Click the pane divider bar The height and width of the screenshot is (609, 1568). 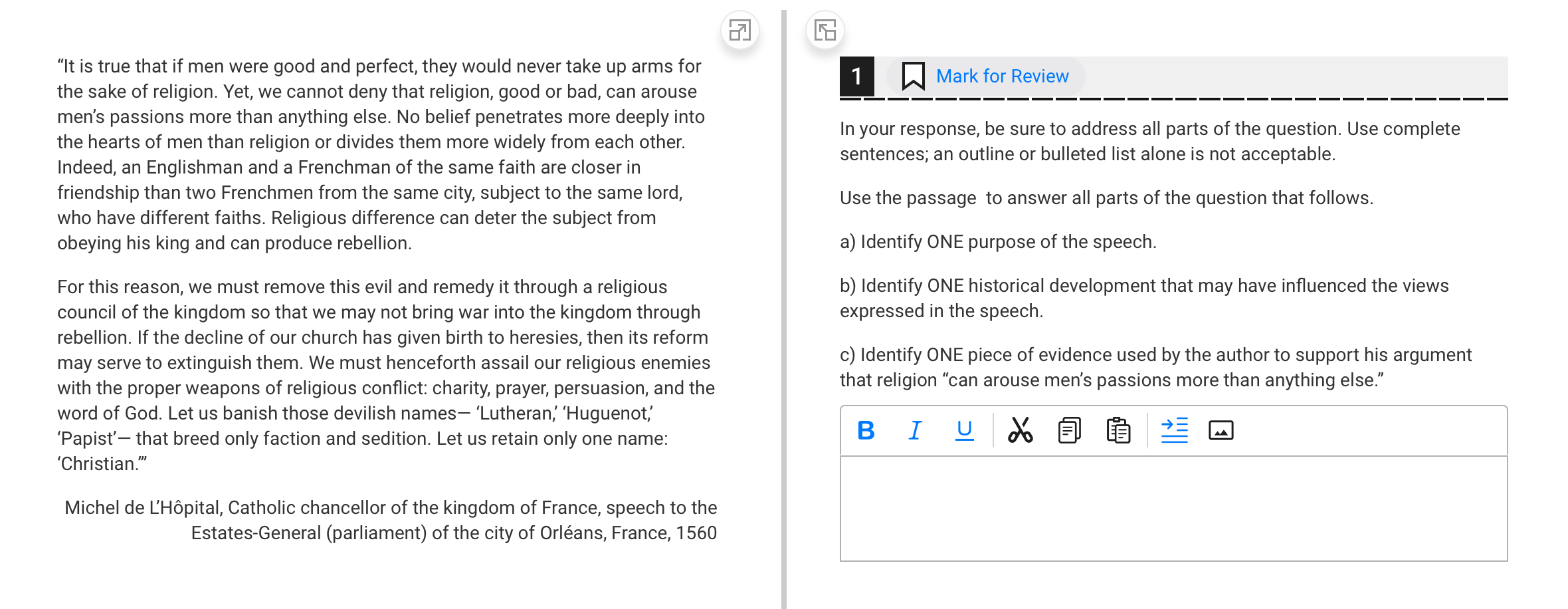pos(784,309)
